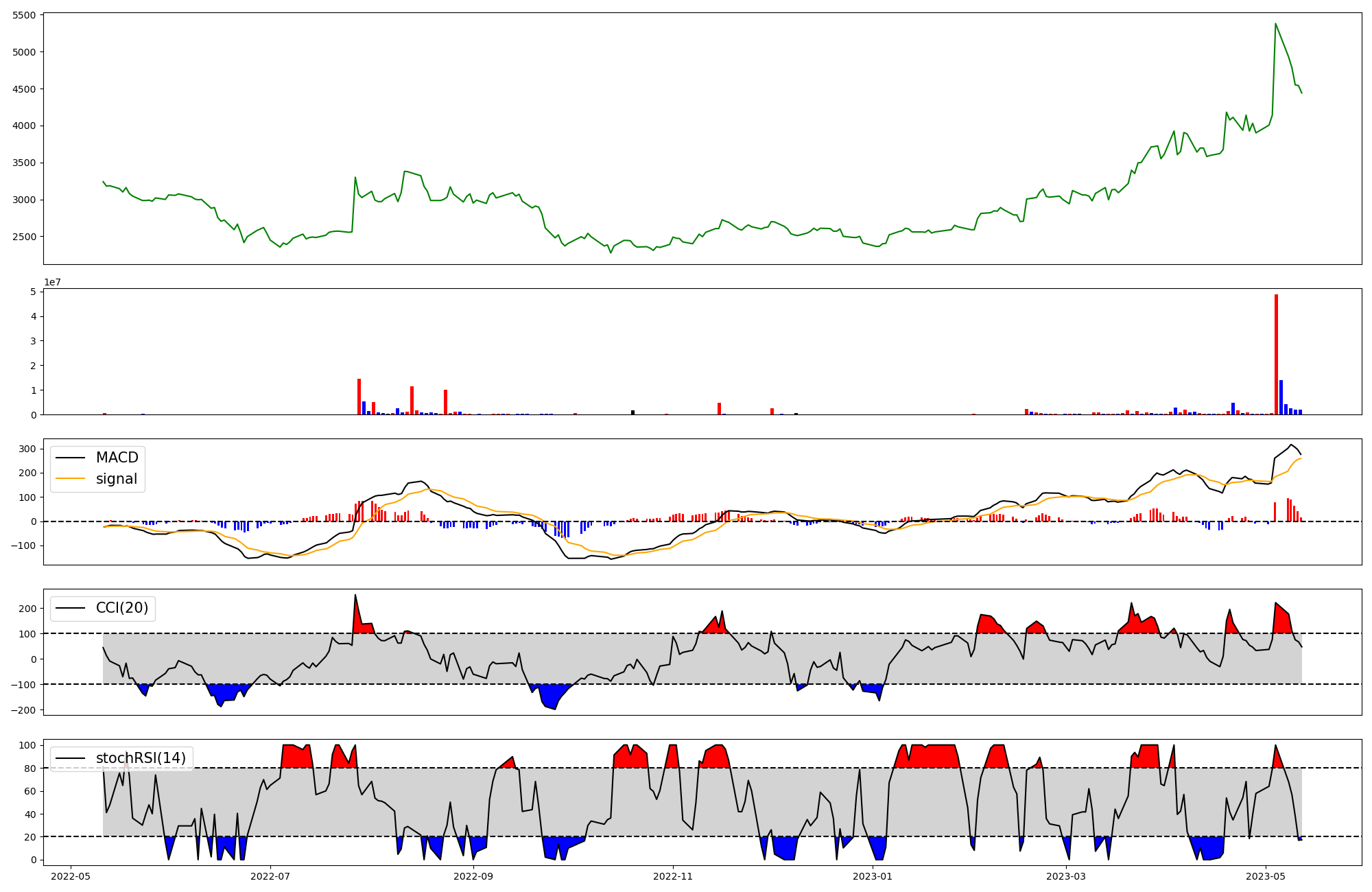The height and width of the screenshot is (892, 1372).
Task: Click the MACD legend label
Action: 117,458
